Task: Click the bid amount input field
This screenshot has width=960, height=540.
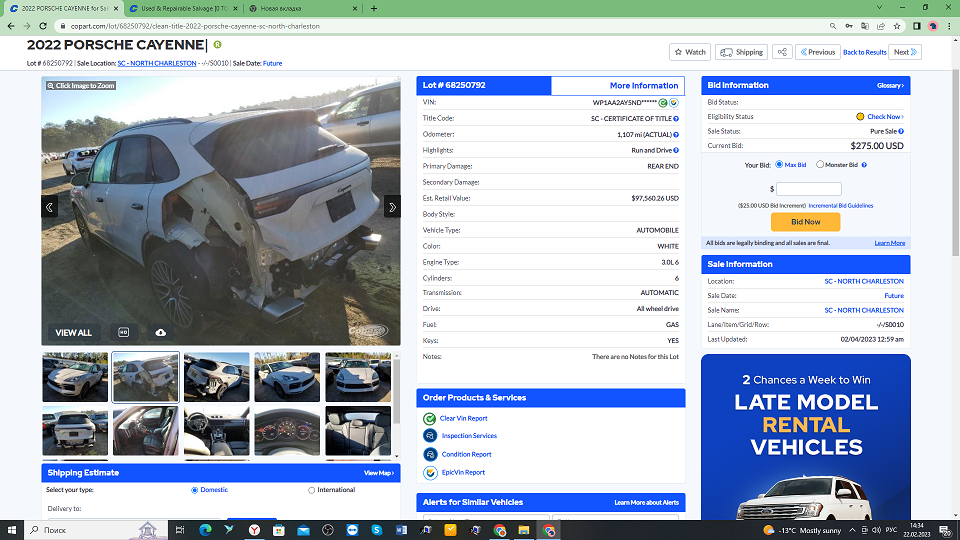Action: pyautogui.click(x=808, y=189)
